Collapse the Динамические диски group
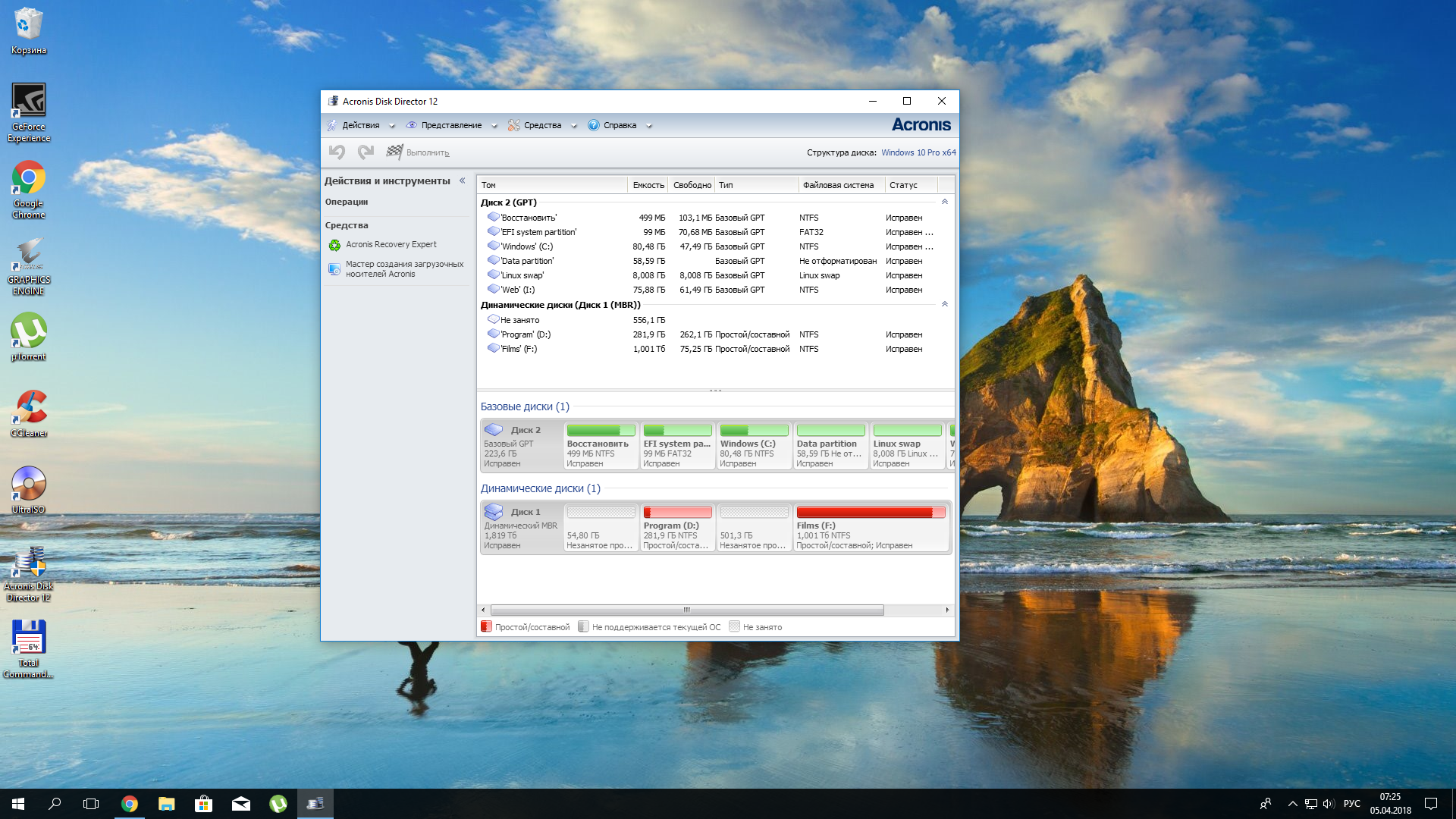1456x819 pixels. coord(945,304)
